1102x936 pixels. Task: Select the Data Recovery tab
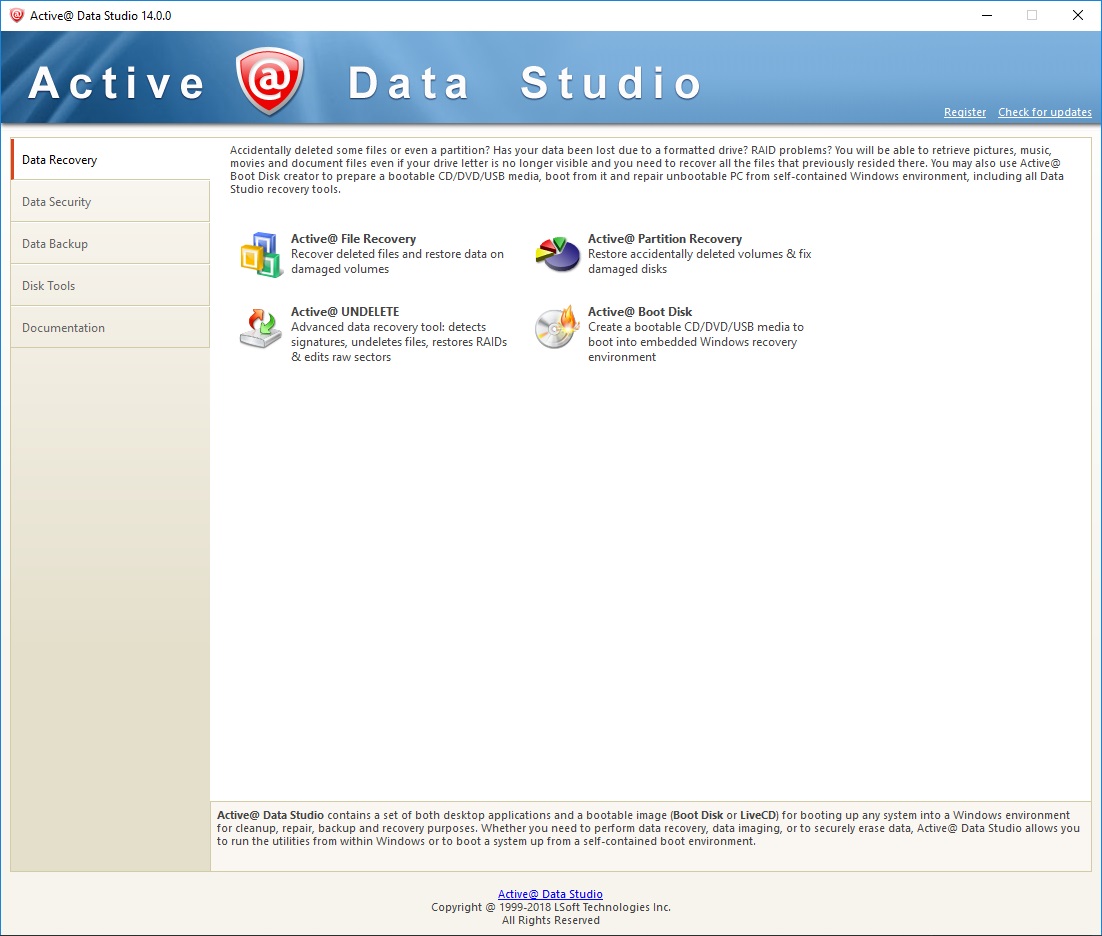[x=110, y=160]
